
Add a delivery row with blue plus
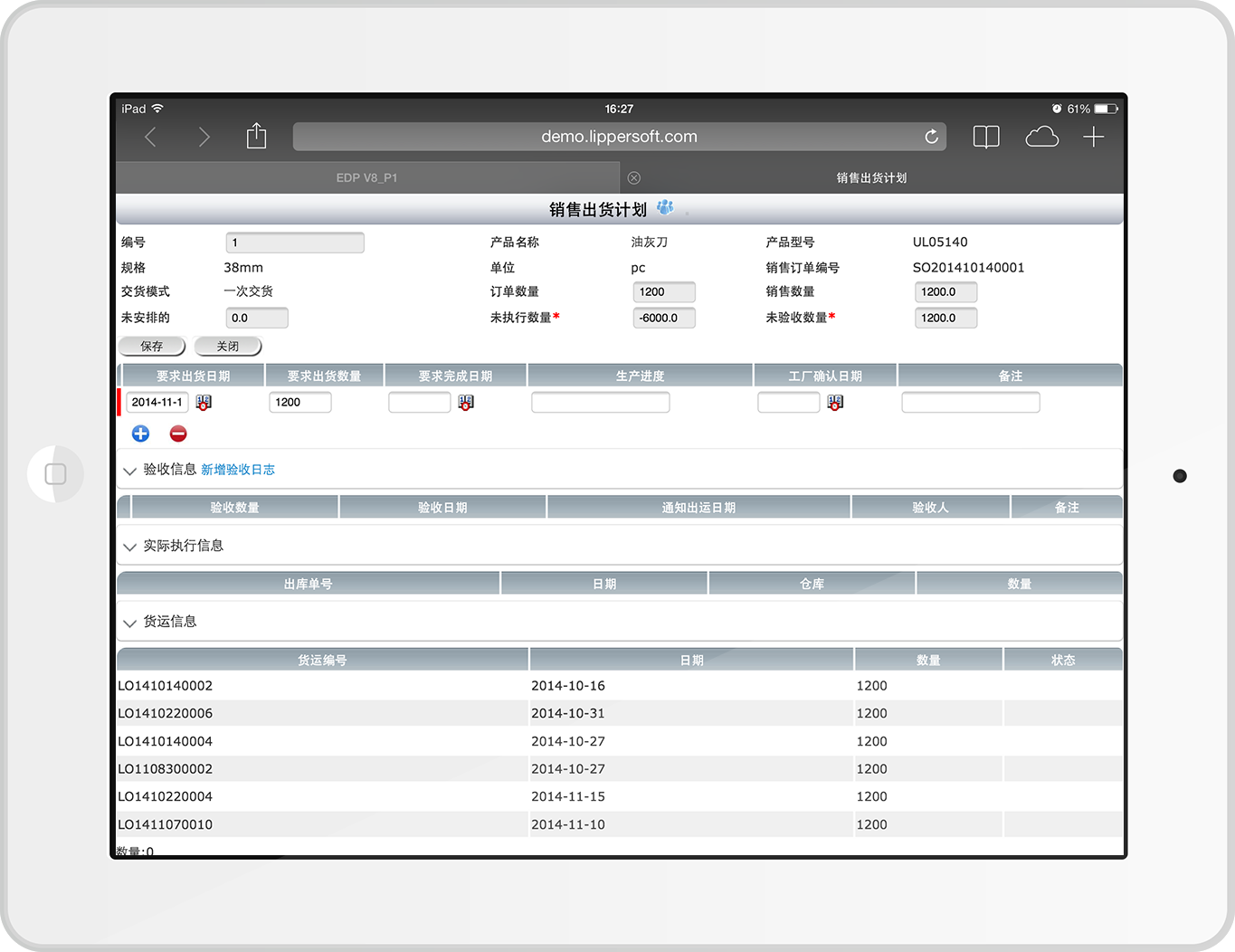tap(141, 434)
